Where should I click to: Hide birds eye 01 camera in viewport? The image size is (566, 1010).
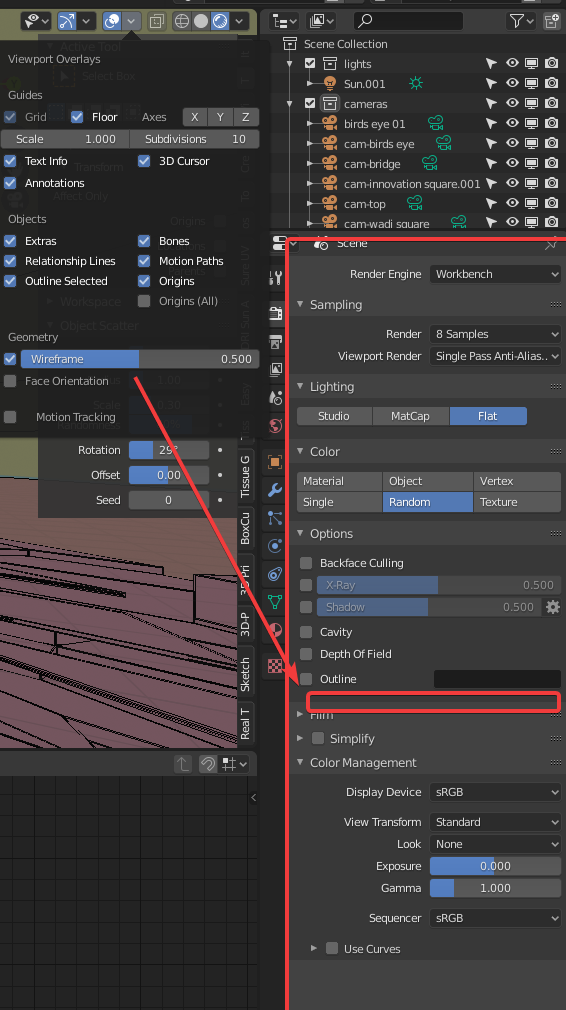512,124
